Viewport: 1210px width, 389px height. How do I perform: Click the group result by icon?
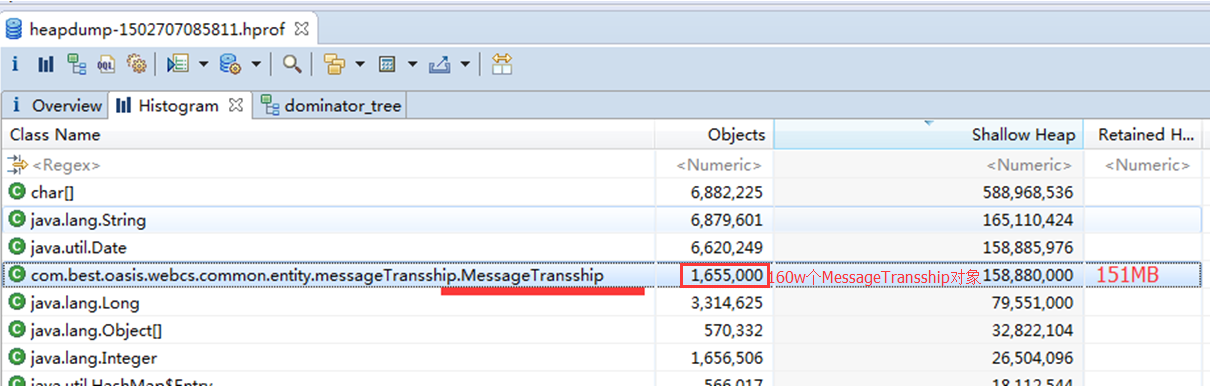(x=334, y=64)
